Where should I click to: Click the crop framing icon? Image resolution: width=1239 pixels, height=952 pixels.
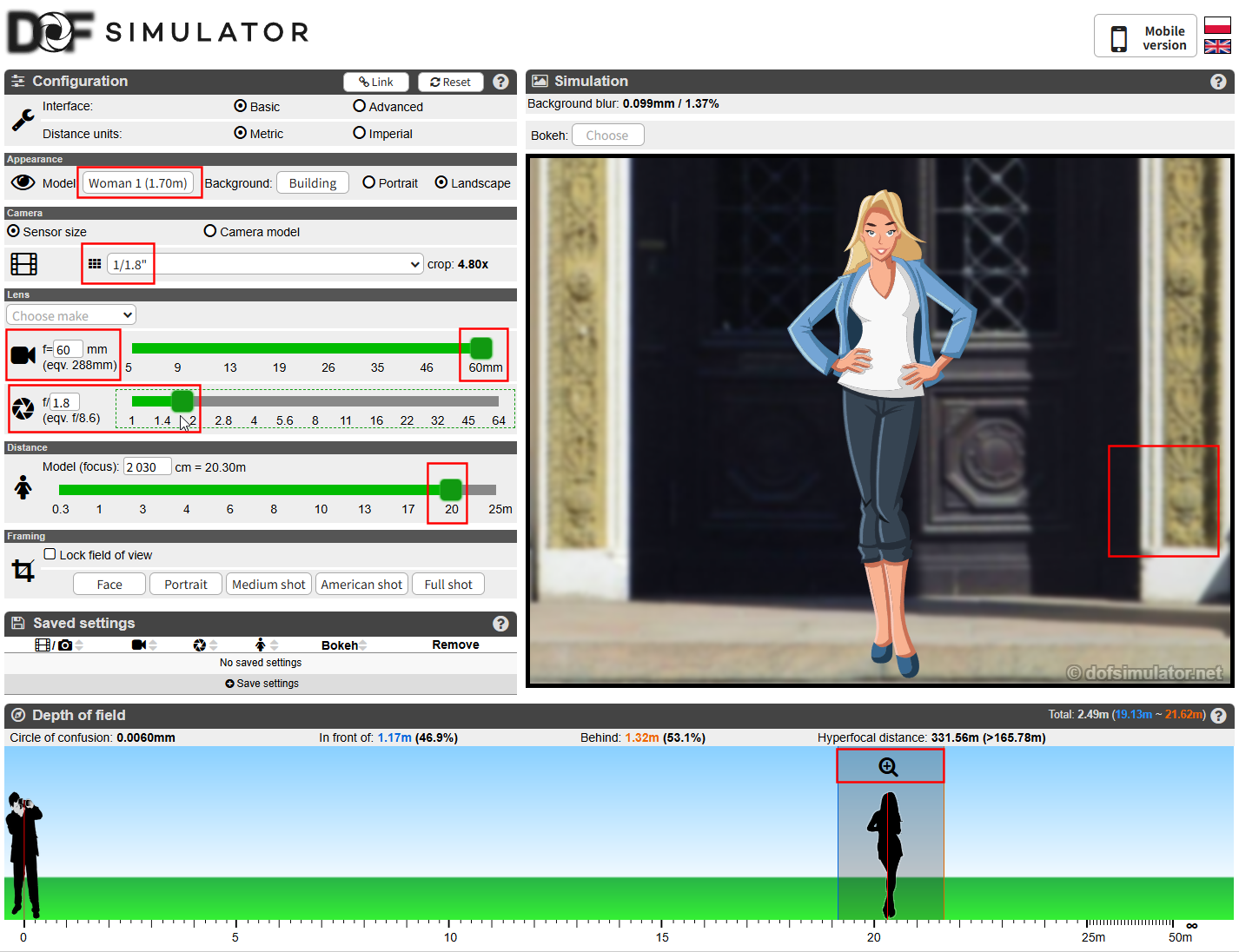pos(23,571)
